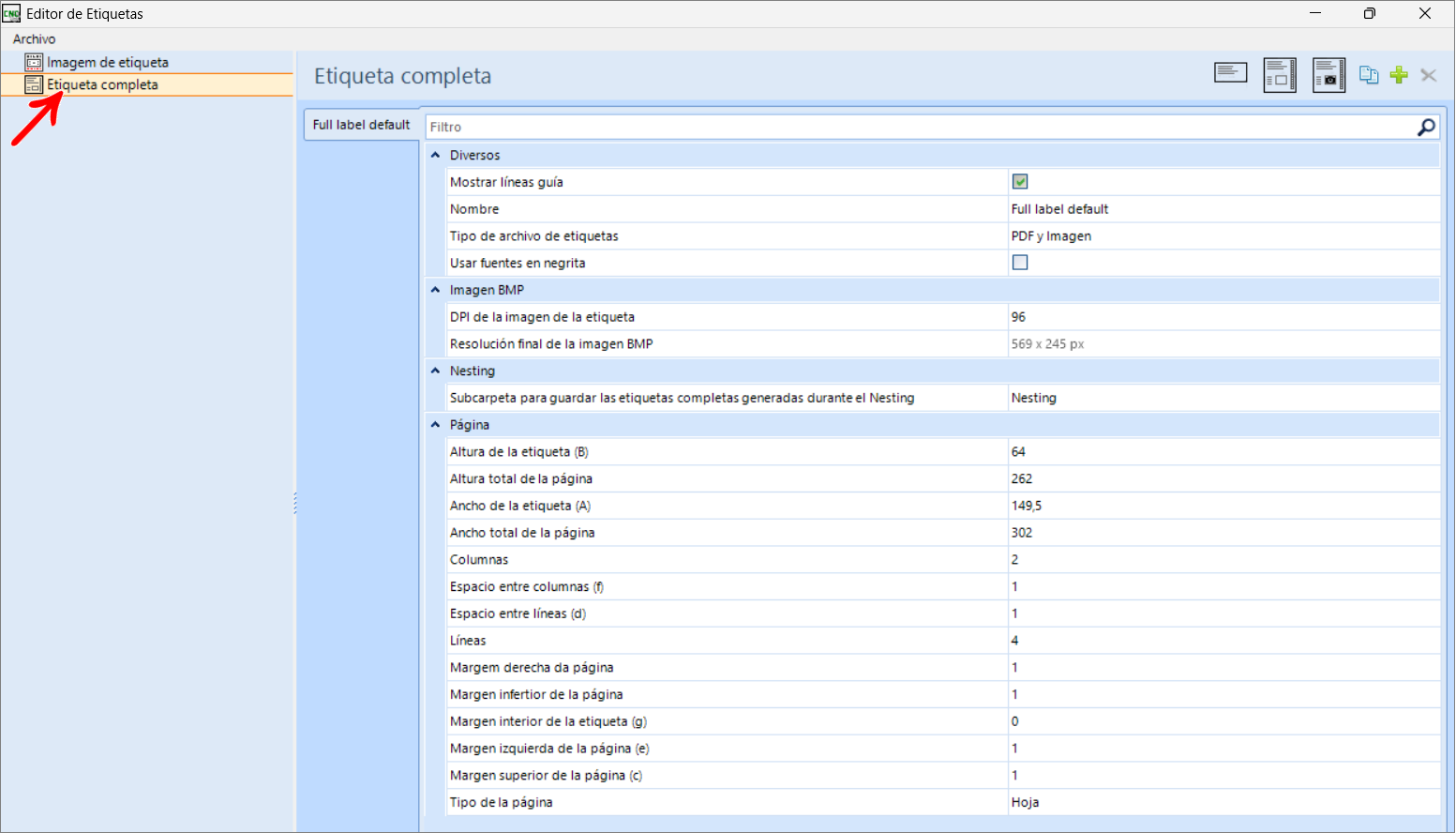Click the Mostrar líneas guía label
Screen dimensions: 1456x833
(506, 182)
